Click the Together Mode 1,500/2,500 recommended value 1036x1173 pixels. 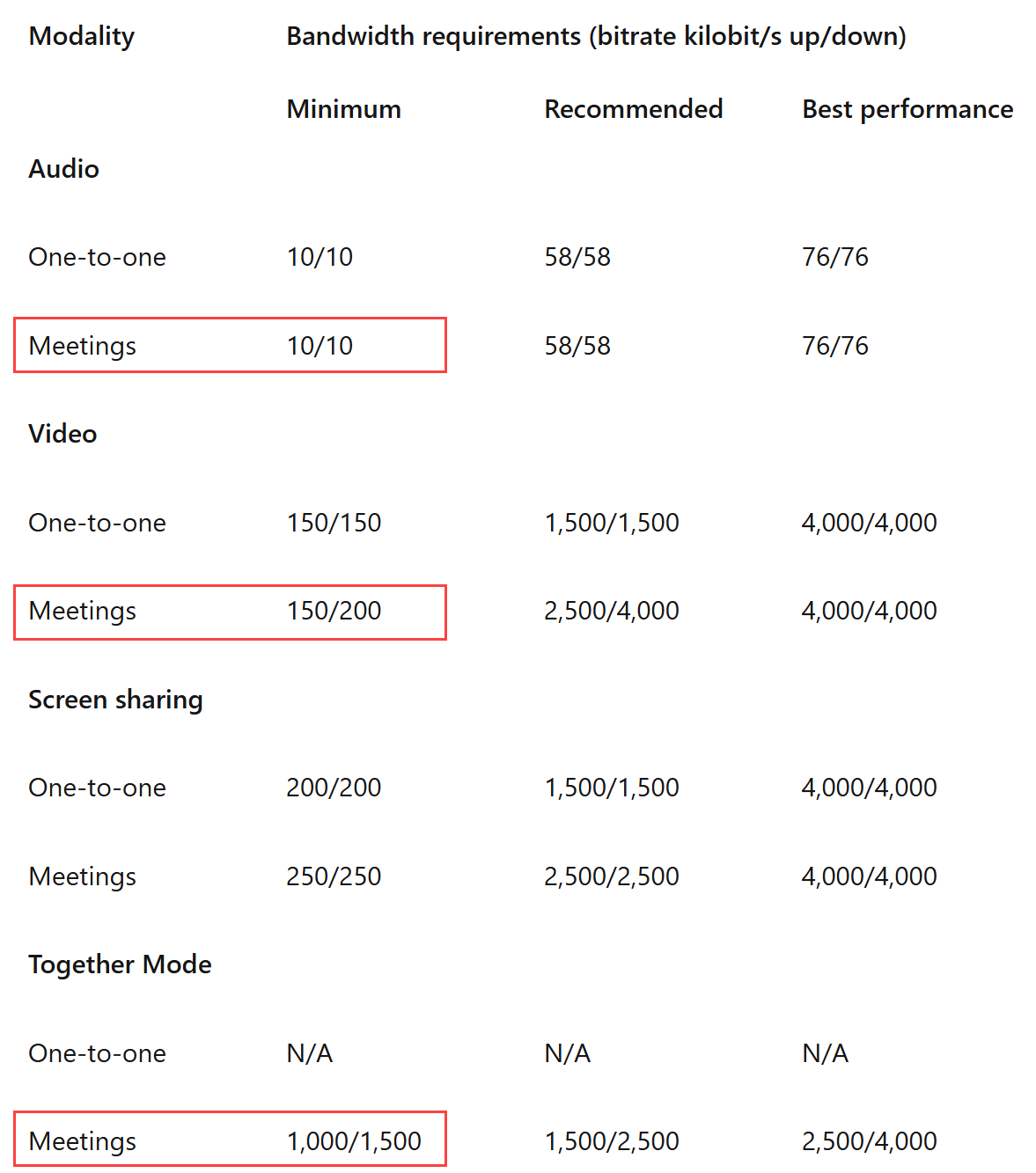coord(612,1141)
